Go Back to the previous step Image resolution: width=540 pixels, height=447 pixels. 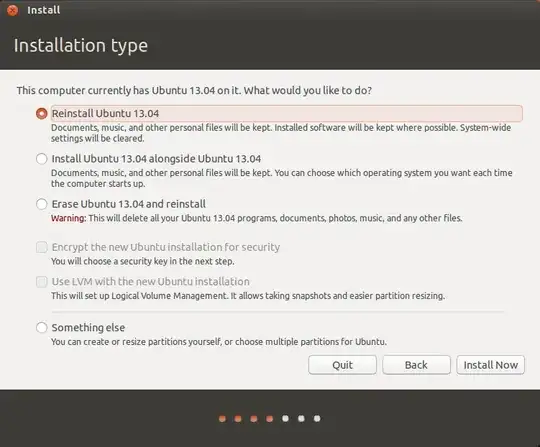click(x=416, y=365)
